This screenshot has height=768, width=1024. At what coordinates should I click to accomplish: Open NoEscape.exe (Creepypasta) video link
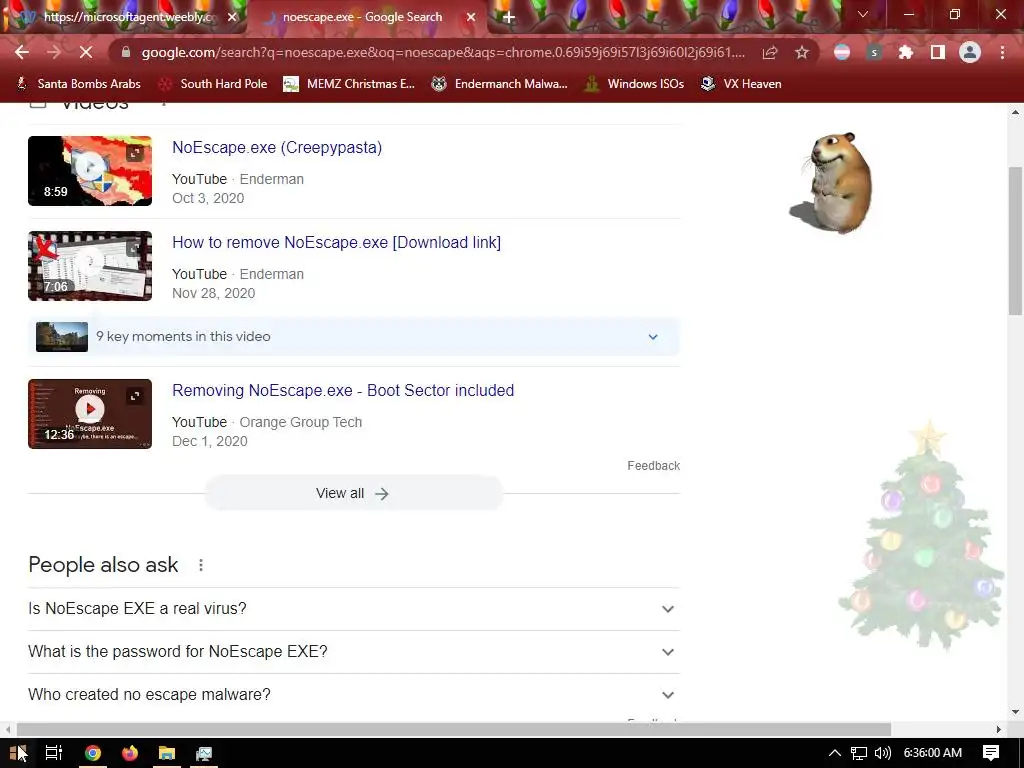277,148
